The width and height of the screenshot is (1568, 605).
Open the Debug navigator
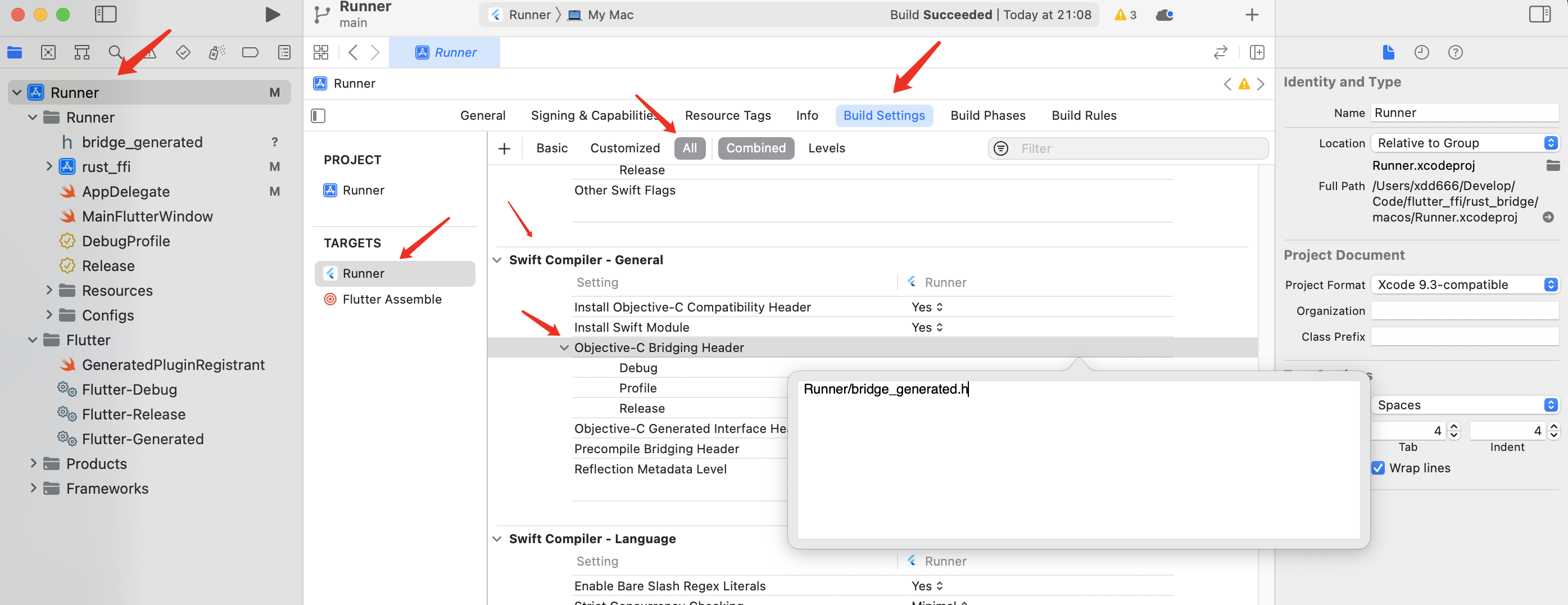pos(217,52)
